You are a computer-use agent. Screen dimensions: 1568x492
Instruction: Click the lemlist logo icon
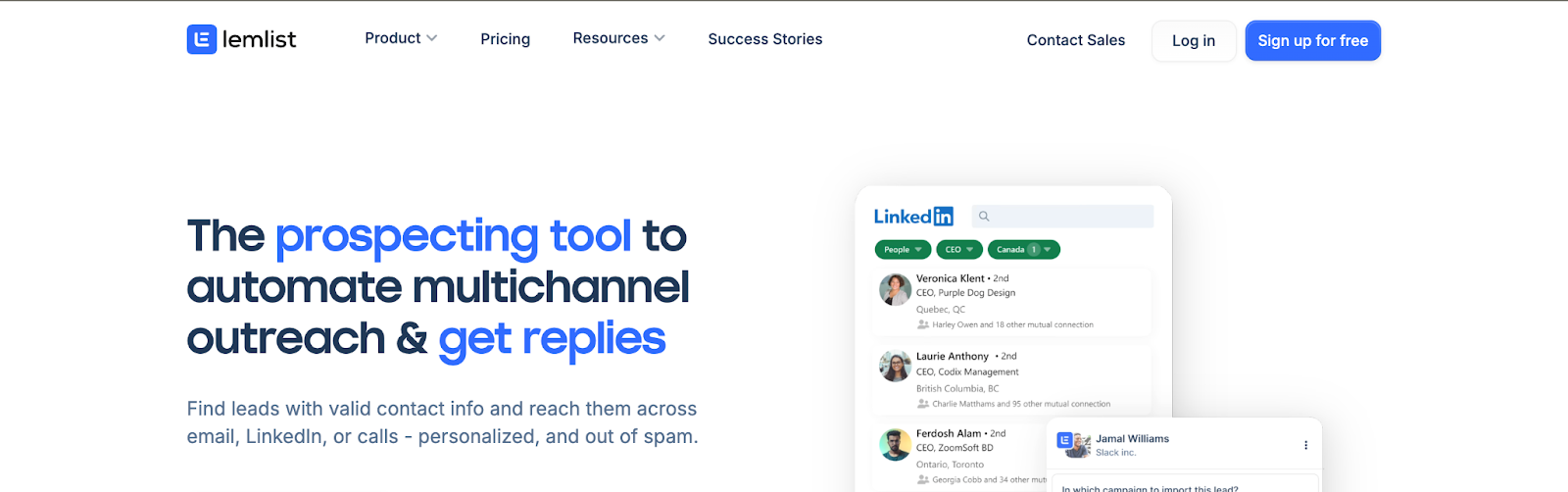point(202,39)
